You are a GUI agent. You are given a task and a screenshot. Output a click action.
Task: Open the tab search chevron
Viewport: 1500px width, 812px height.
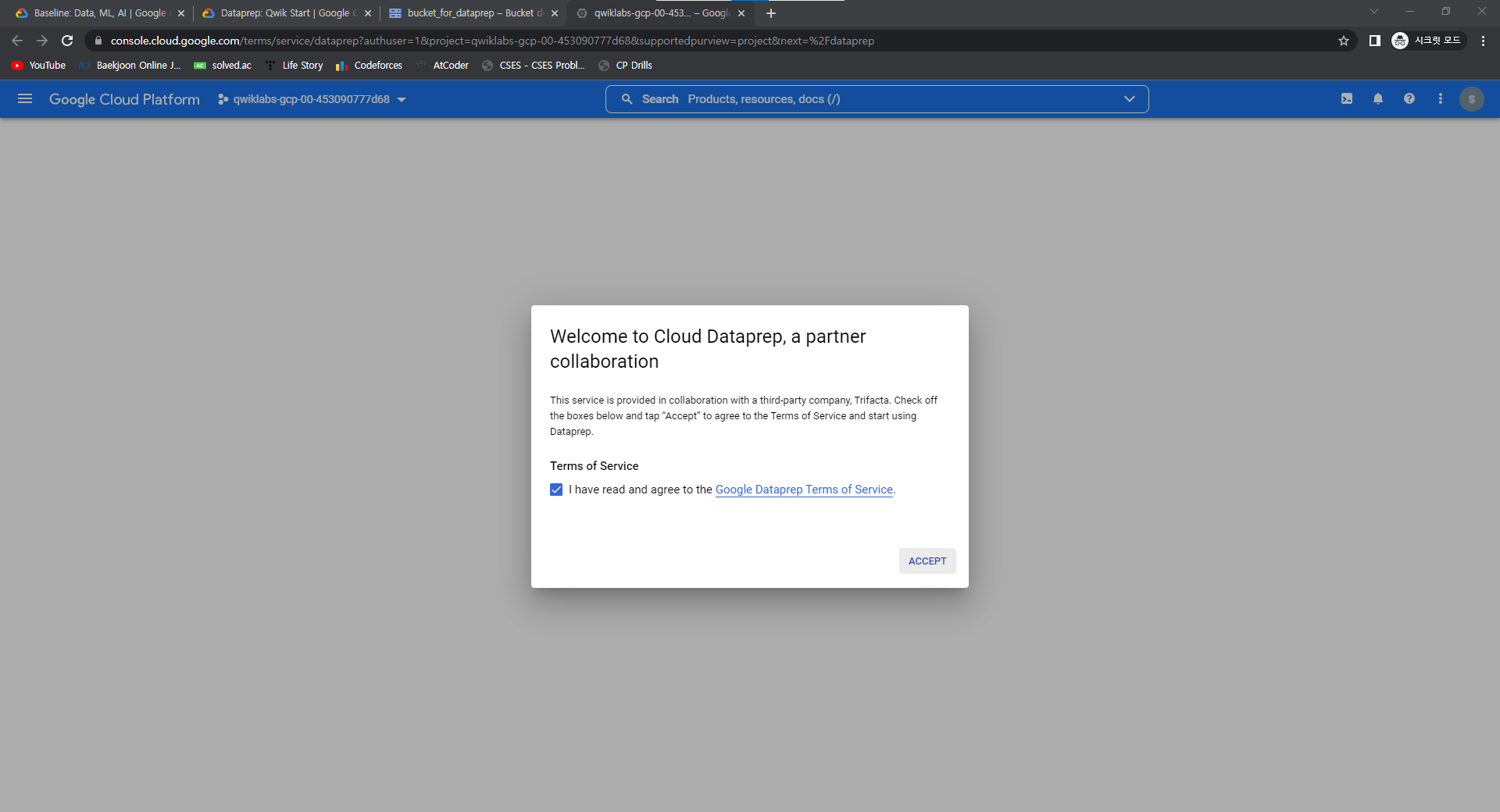[x=1374, y=11]
